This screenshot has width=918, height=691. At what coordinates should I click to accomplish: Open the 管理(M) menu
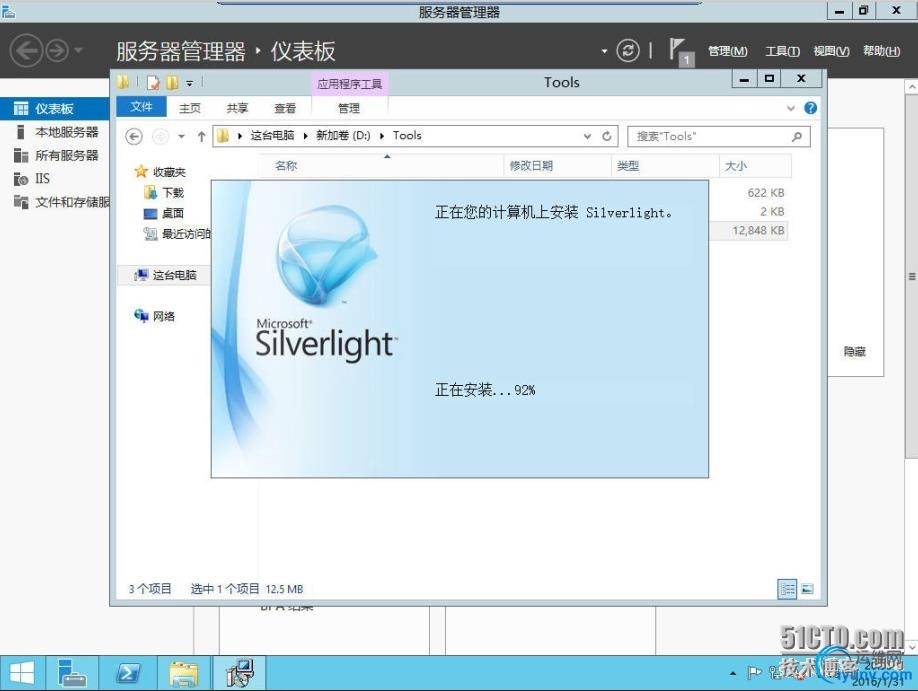(x=728, y=52)
